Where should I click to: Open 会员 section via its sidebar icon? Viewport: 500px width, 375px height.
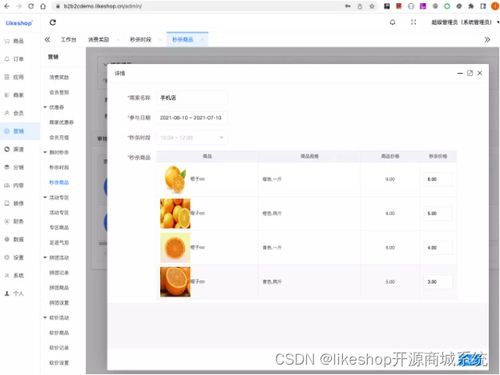(7, 113)
